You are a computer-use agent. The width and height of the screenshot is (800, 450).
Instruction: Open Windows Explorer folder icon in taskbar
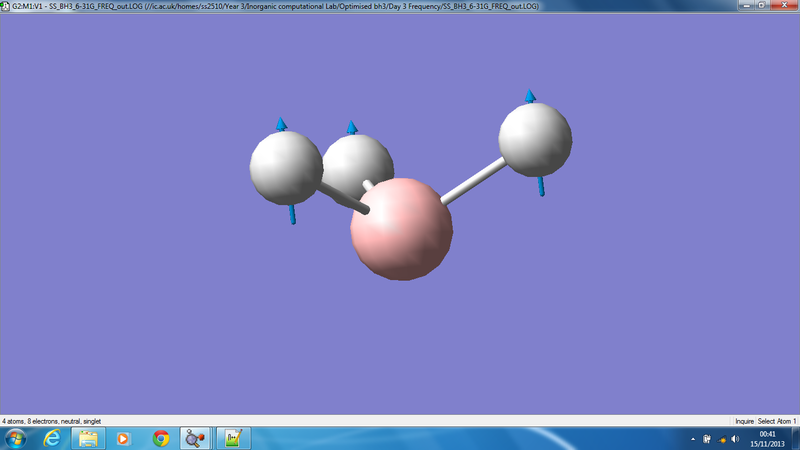(88, 438)
